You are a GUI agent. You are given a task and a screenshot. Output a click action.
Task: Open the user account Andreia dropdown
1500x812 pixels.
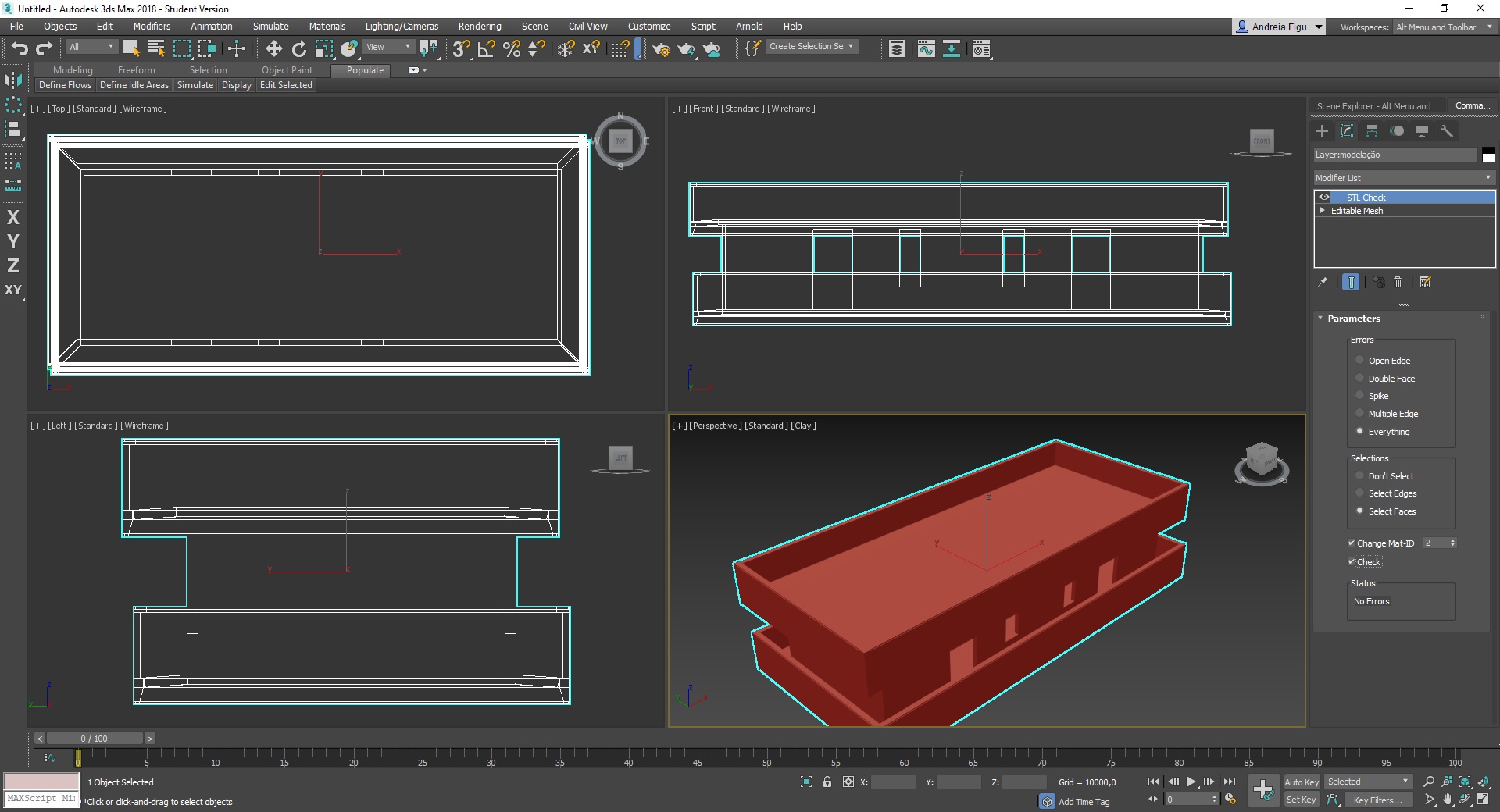(x=1279, y=27)
